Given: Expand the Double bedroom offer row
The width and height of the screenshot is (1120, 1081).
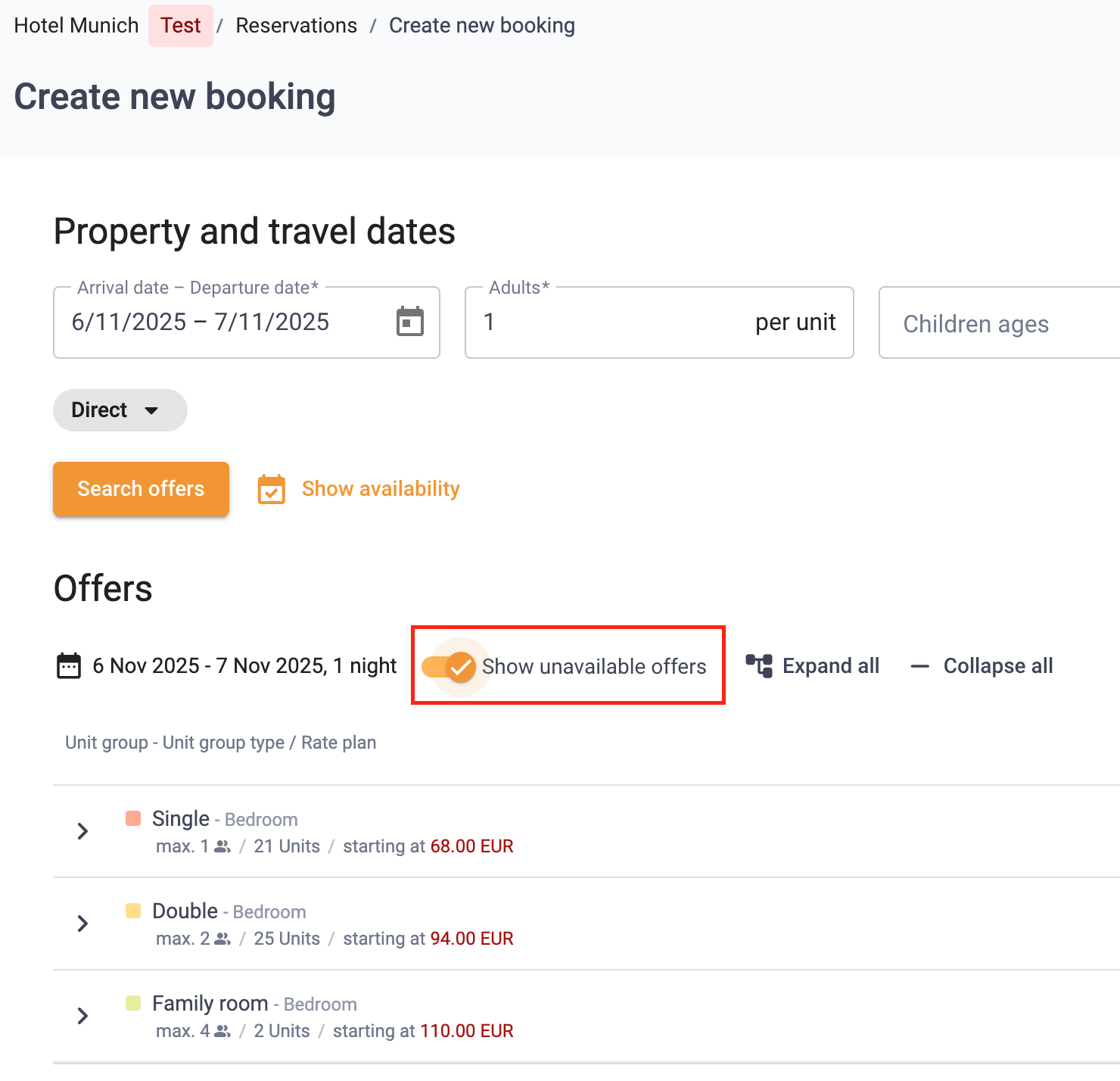Looking at the screenshot, I should click(82, 924).
